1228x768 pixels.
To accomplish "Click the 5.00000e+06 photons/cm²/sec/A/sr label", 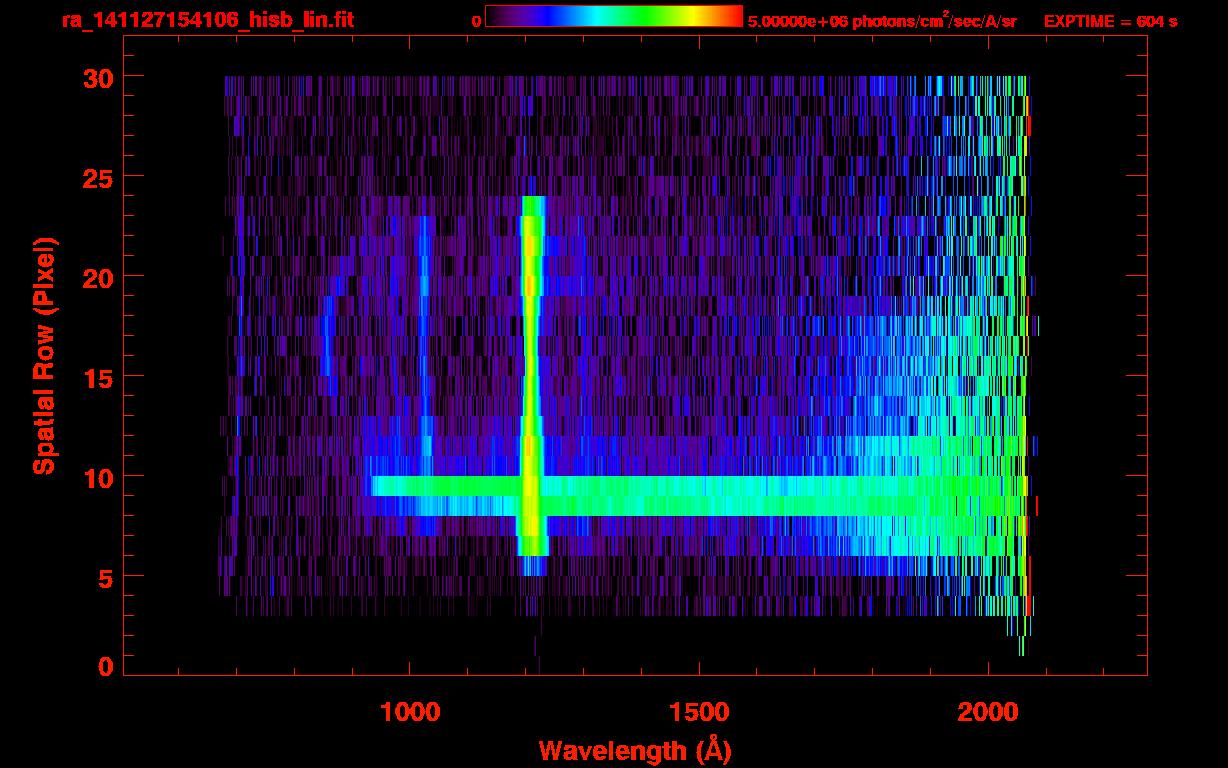I will 882,20.
